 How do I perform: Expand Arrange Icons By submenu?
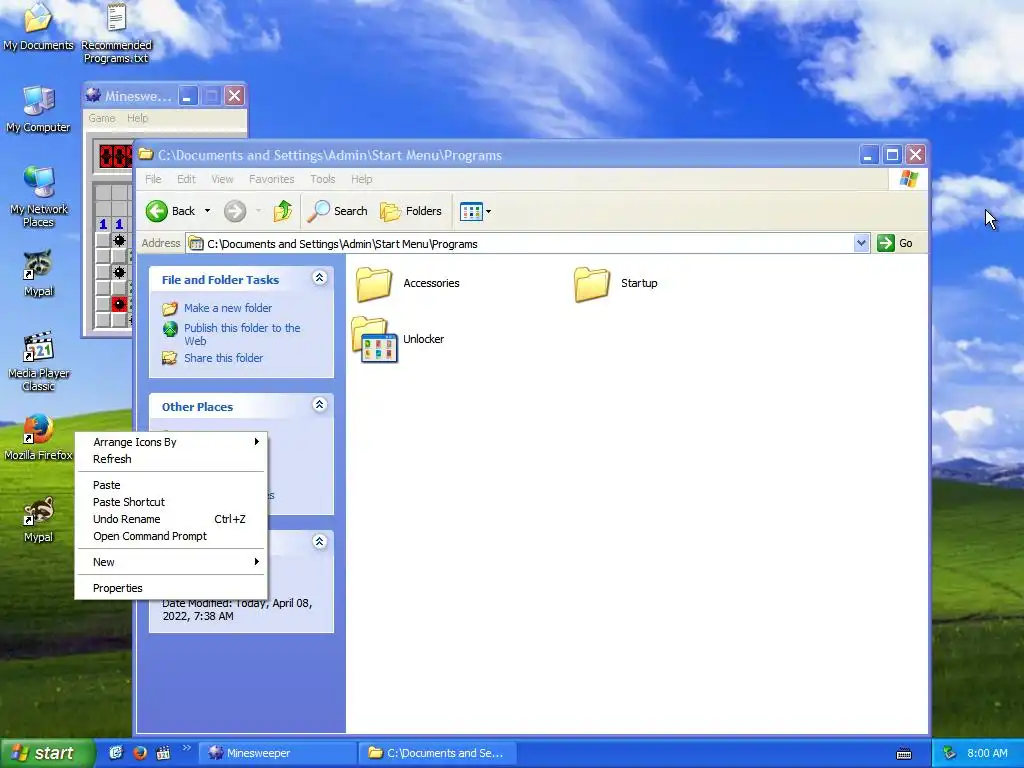pyautogui.click(x=171, y=442)
